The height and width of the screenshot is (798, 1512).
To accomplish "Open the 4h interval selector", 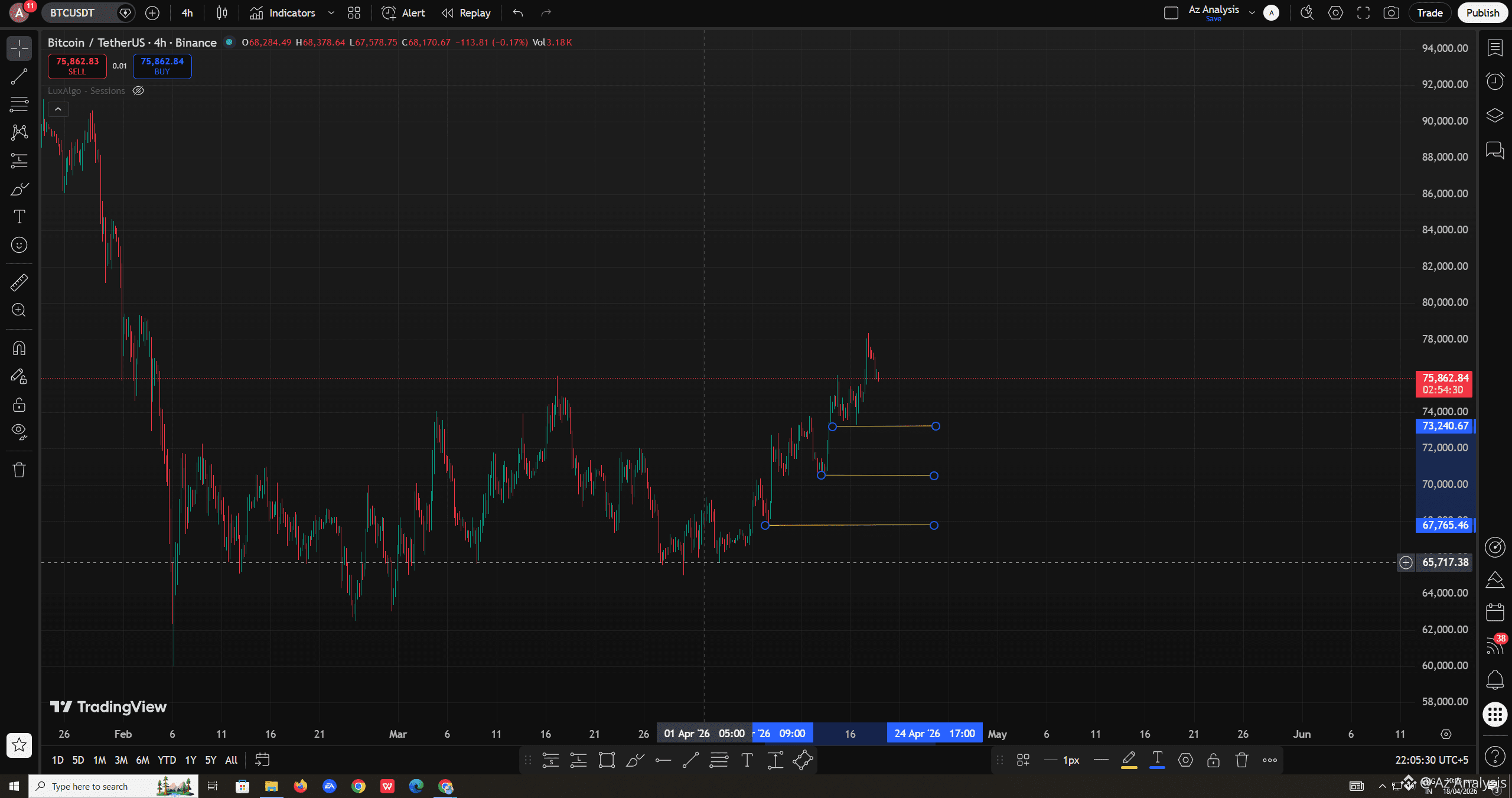I will tap(187, 13).
